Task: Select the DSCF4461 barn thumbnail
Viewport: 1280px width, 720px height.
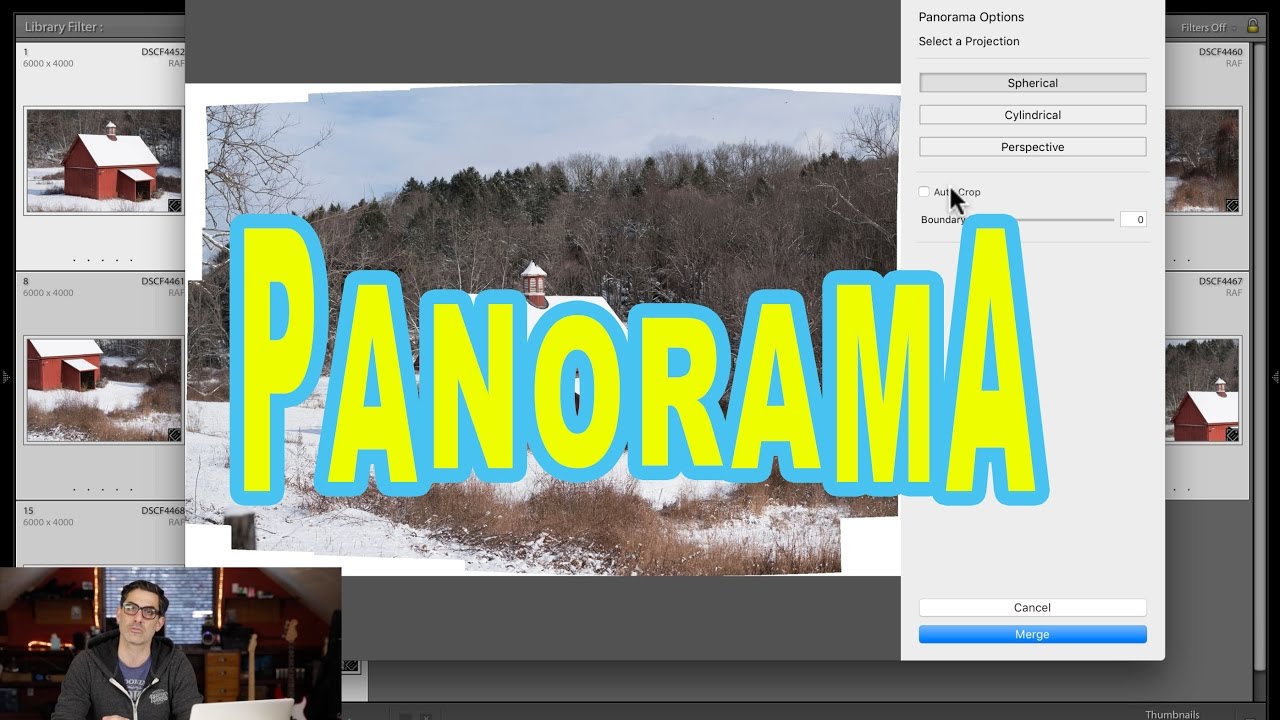Action: coord(103,390)
